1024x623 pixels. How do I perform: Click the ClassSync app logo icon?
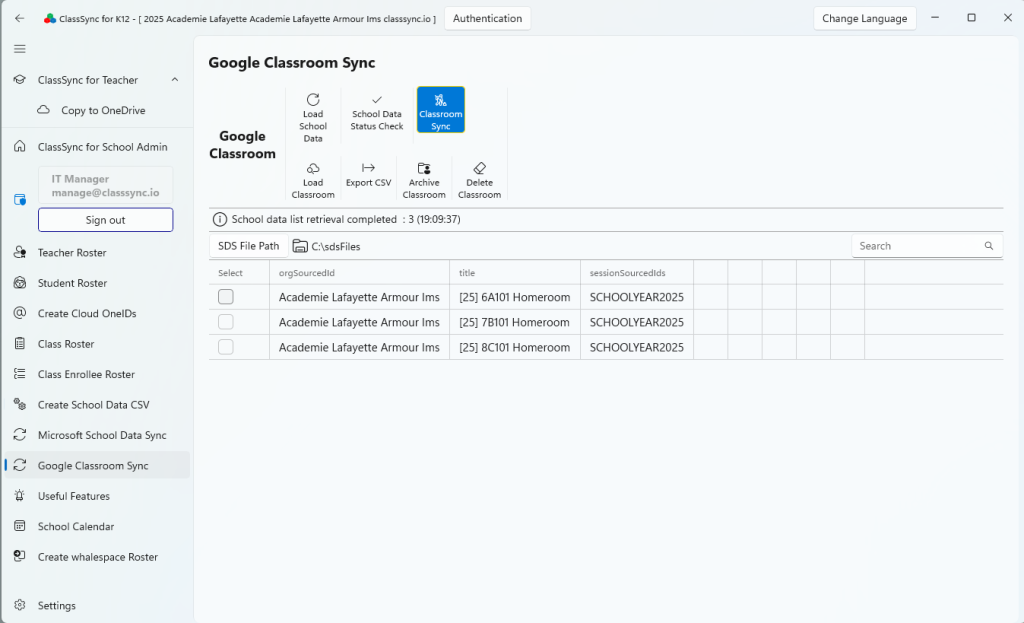(x=50, y=18)
